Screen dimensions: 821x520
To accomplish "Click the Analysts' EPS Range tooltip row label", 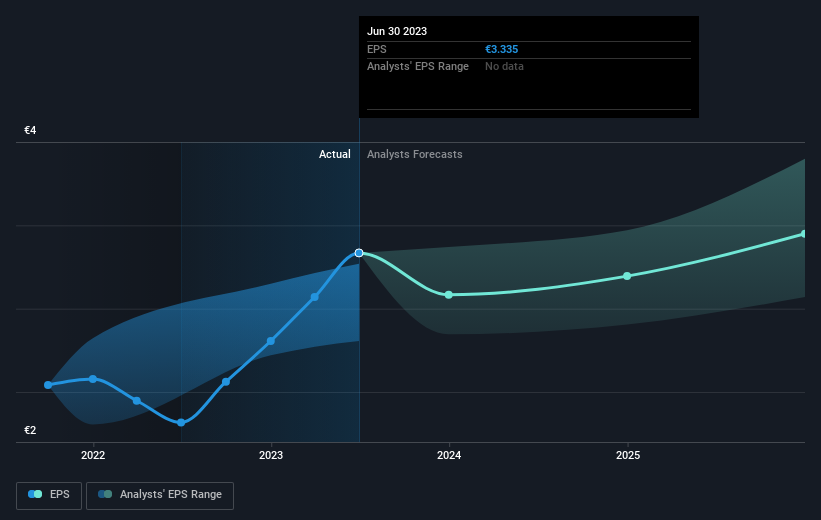I will (x=418, y=66).
